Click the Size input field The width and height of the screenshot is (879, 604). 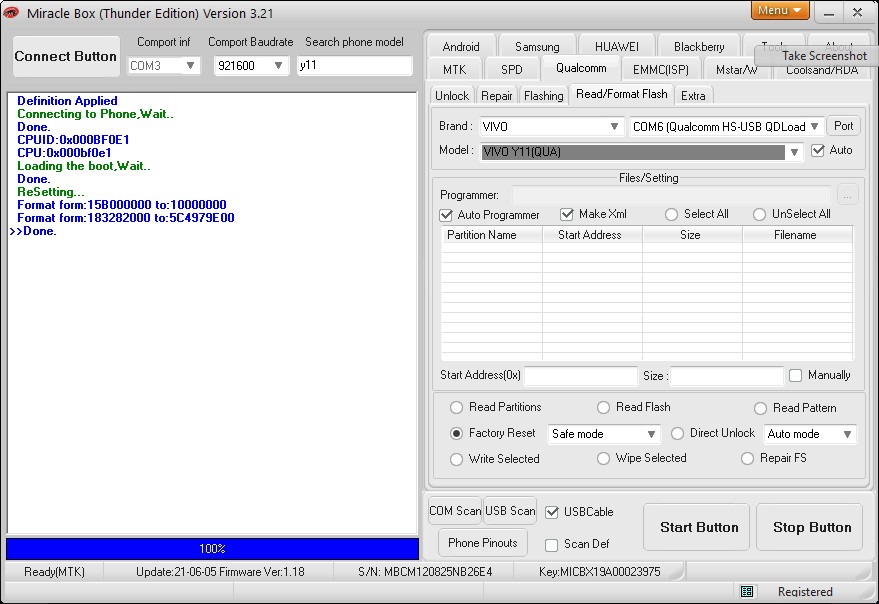coord(727,376)
